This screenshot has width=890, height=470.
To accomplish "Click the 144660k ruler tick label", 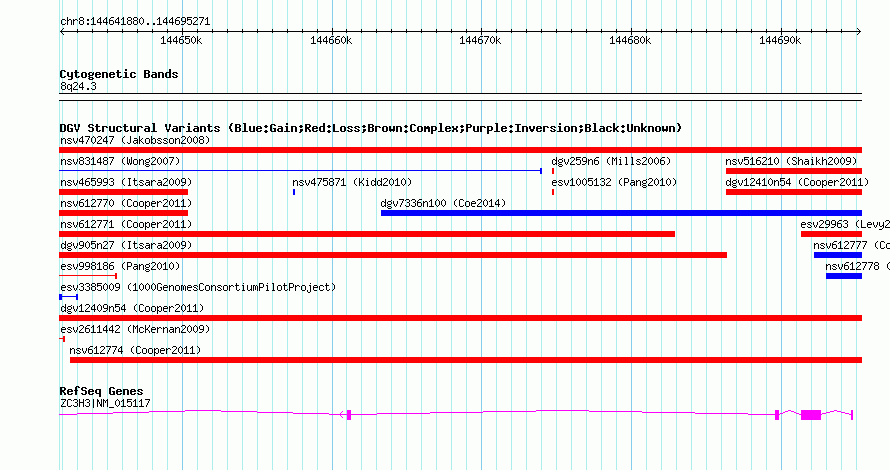I will (331, 40).
